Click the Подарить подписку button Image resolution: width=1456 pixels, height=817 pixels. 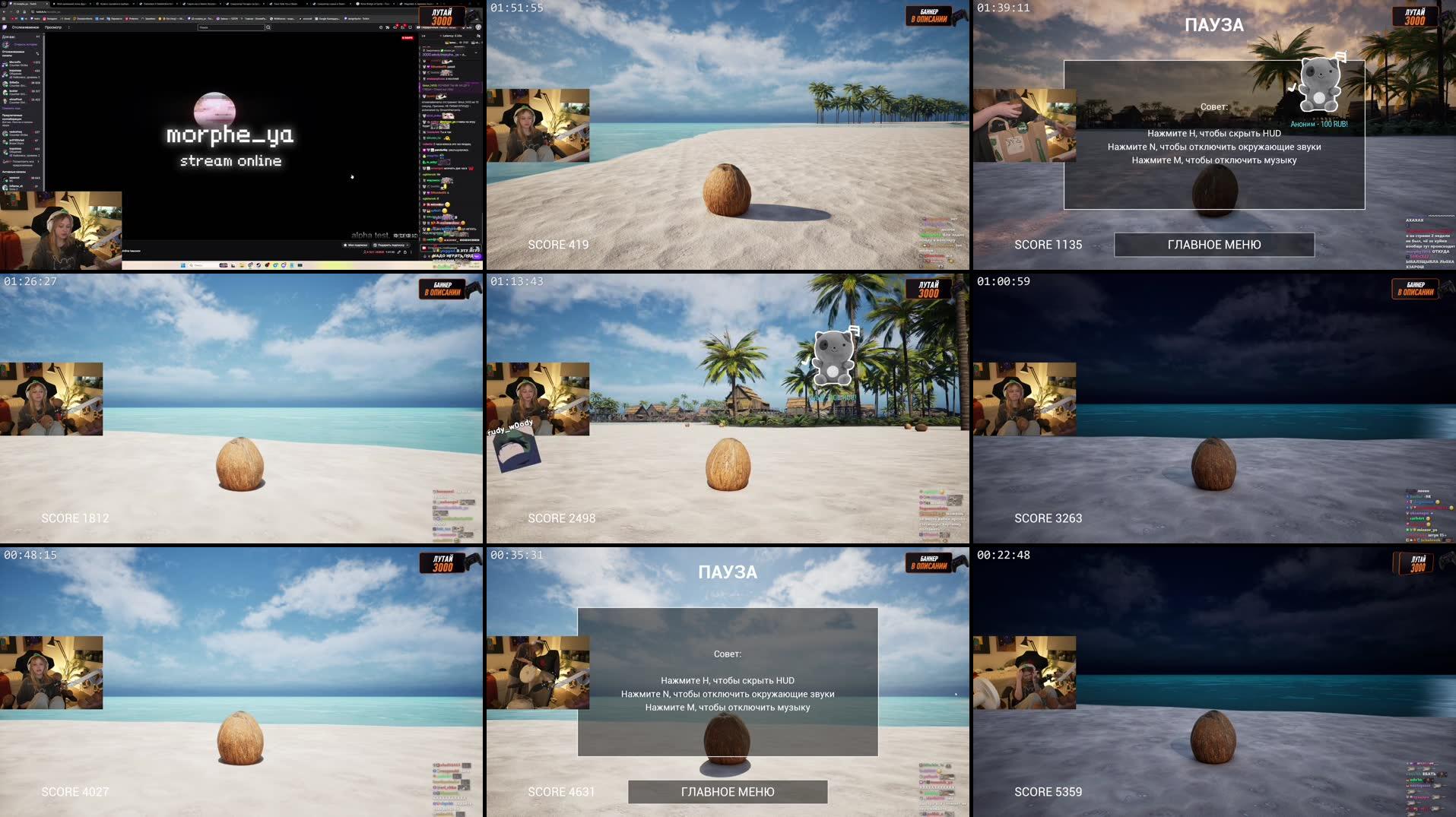389,245
